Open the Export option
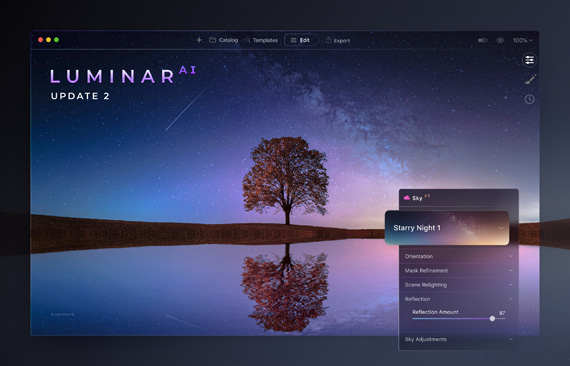This screenshot has height=366, width=570. tap(338, 40)
